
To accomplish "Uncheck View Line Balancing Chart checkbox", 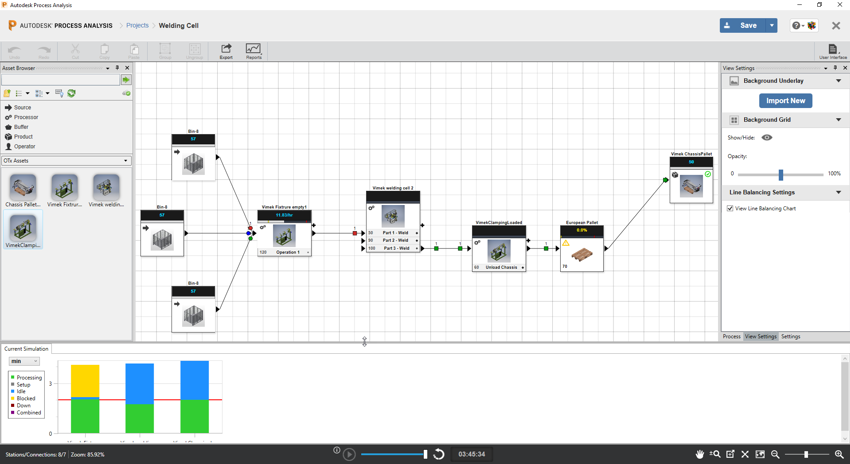I will 730,208.
